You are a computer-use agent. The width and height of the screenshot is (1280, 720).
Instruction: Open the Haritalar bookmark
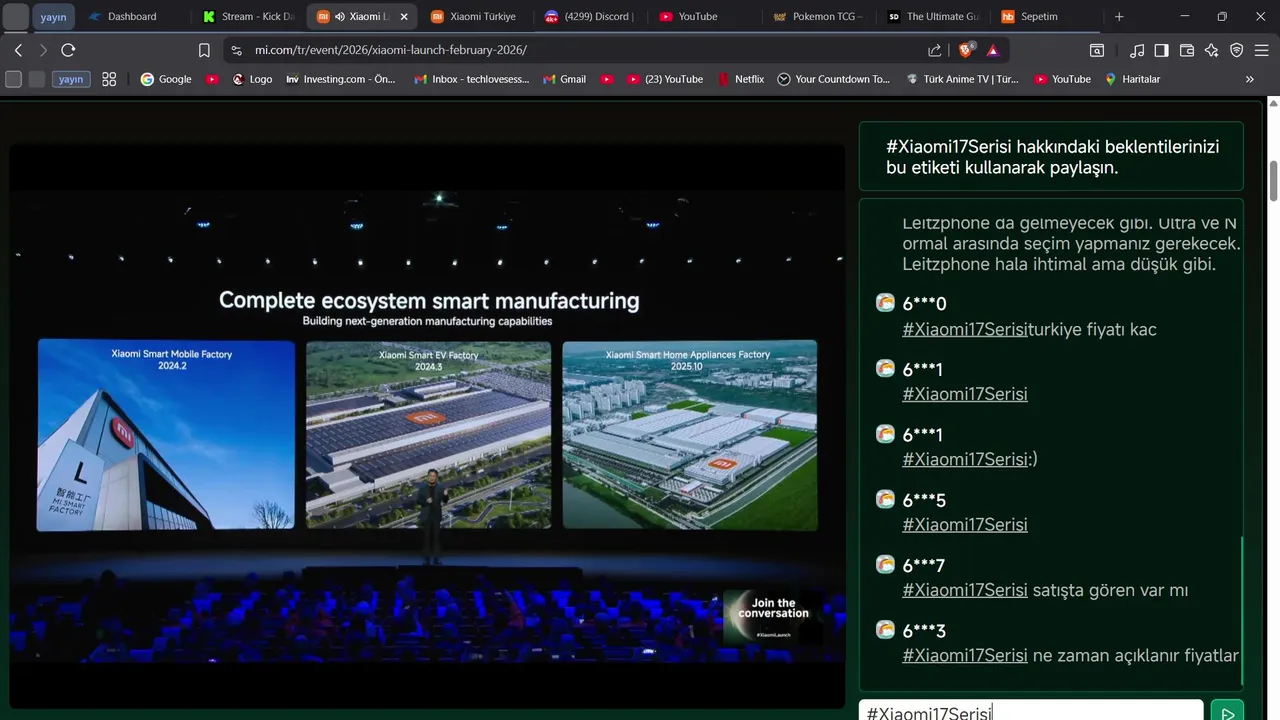1132,79
